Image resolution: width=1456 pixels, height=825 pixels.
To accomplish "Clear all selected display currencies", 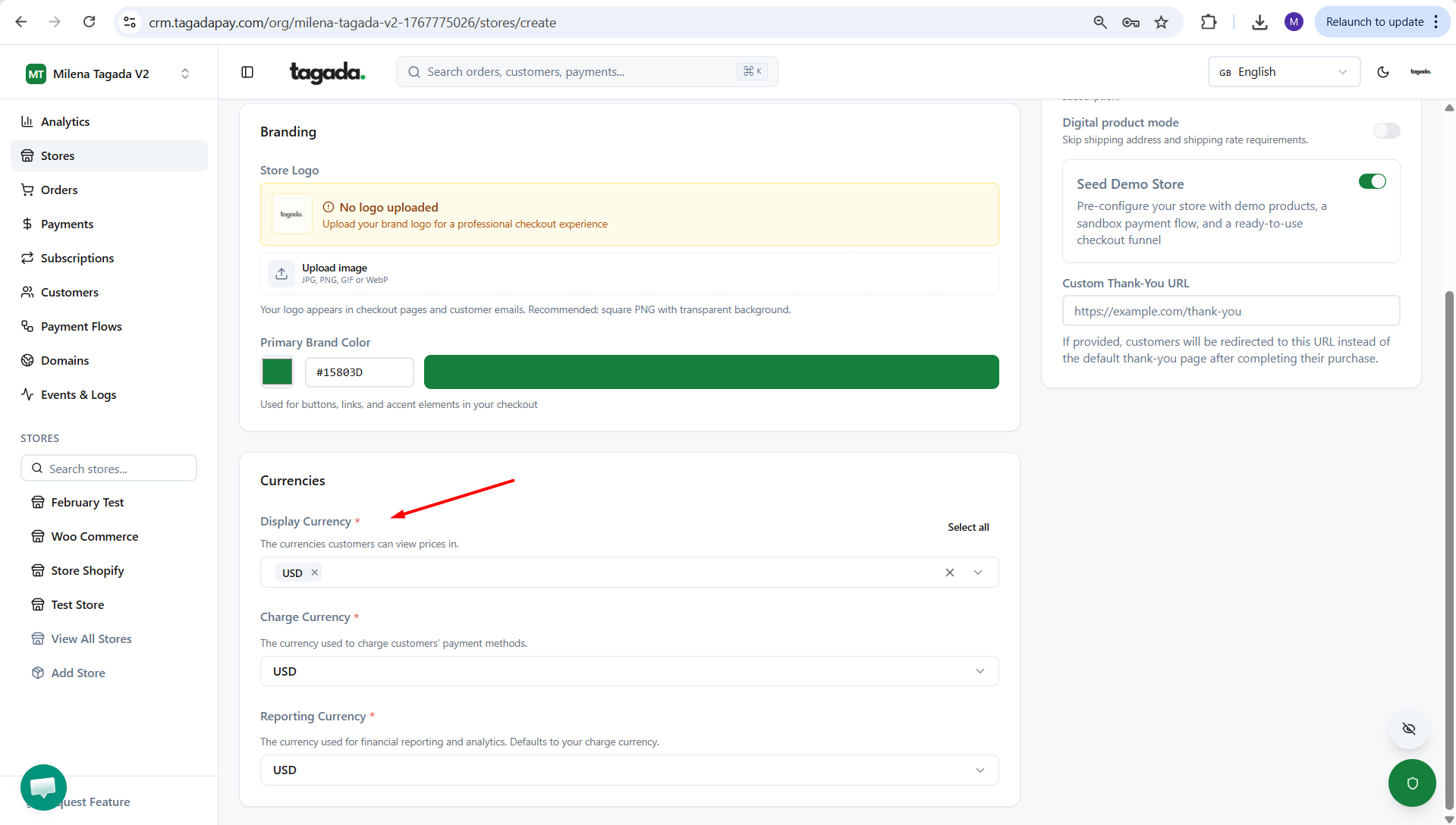I will tap(949, 572).
